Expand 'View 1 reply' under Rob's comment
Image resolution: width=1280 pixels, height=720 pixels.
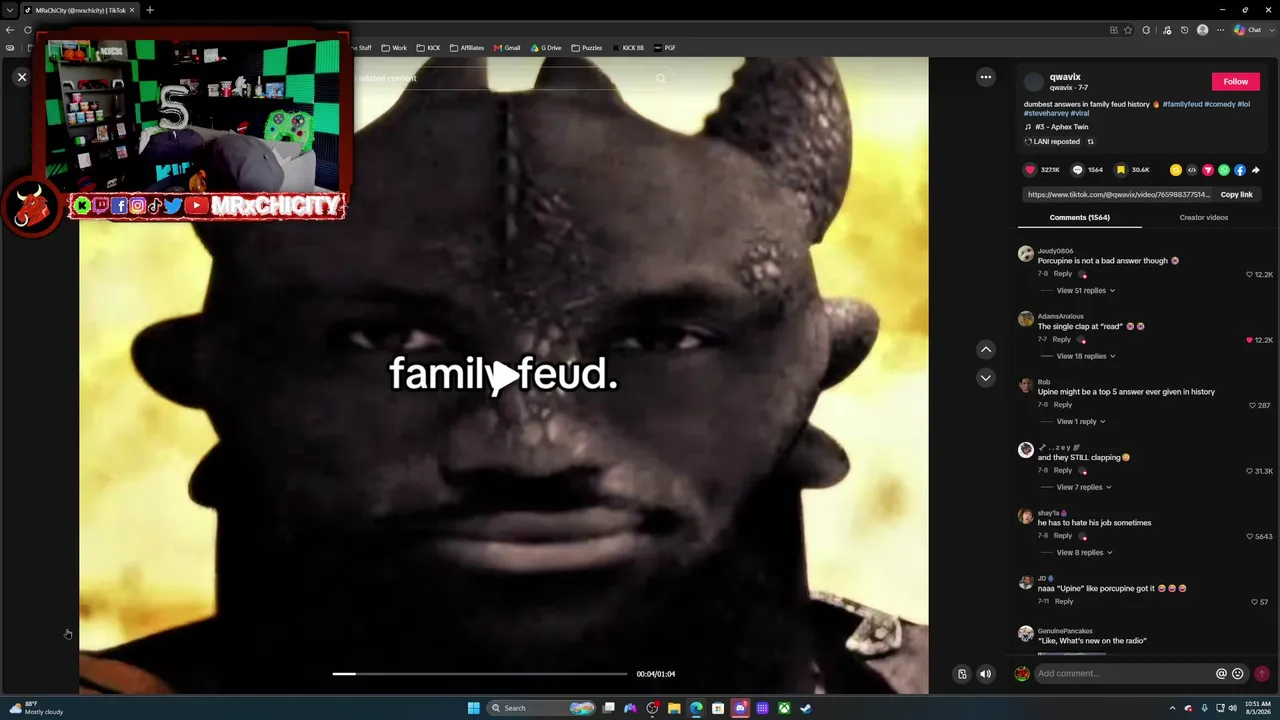pos(1081,422)
